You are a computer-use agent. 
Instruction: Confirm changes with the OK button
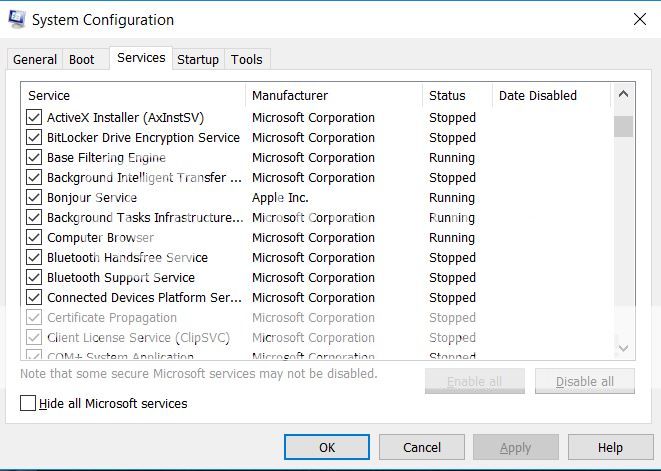[327, 447]
